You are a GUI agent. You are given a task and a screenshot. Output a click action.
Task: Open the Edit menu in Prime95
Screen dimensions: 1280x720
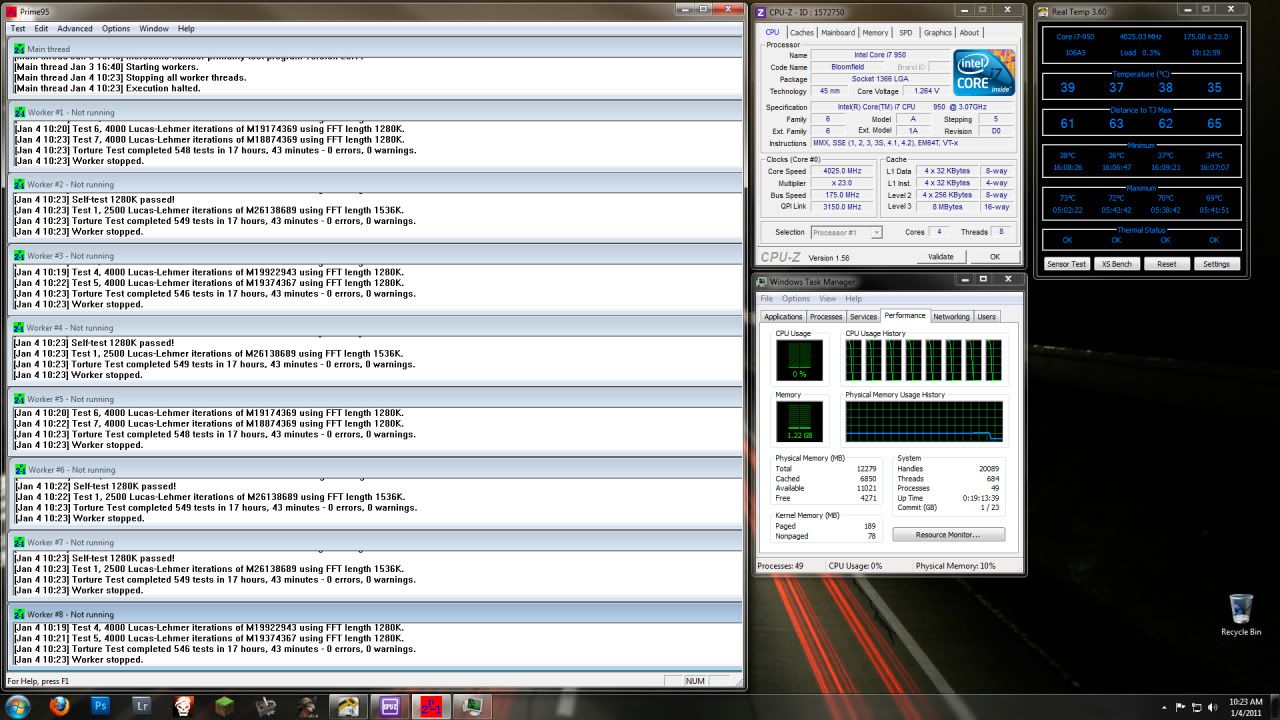pos(42,28)
